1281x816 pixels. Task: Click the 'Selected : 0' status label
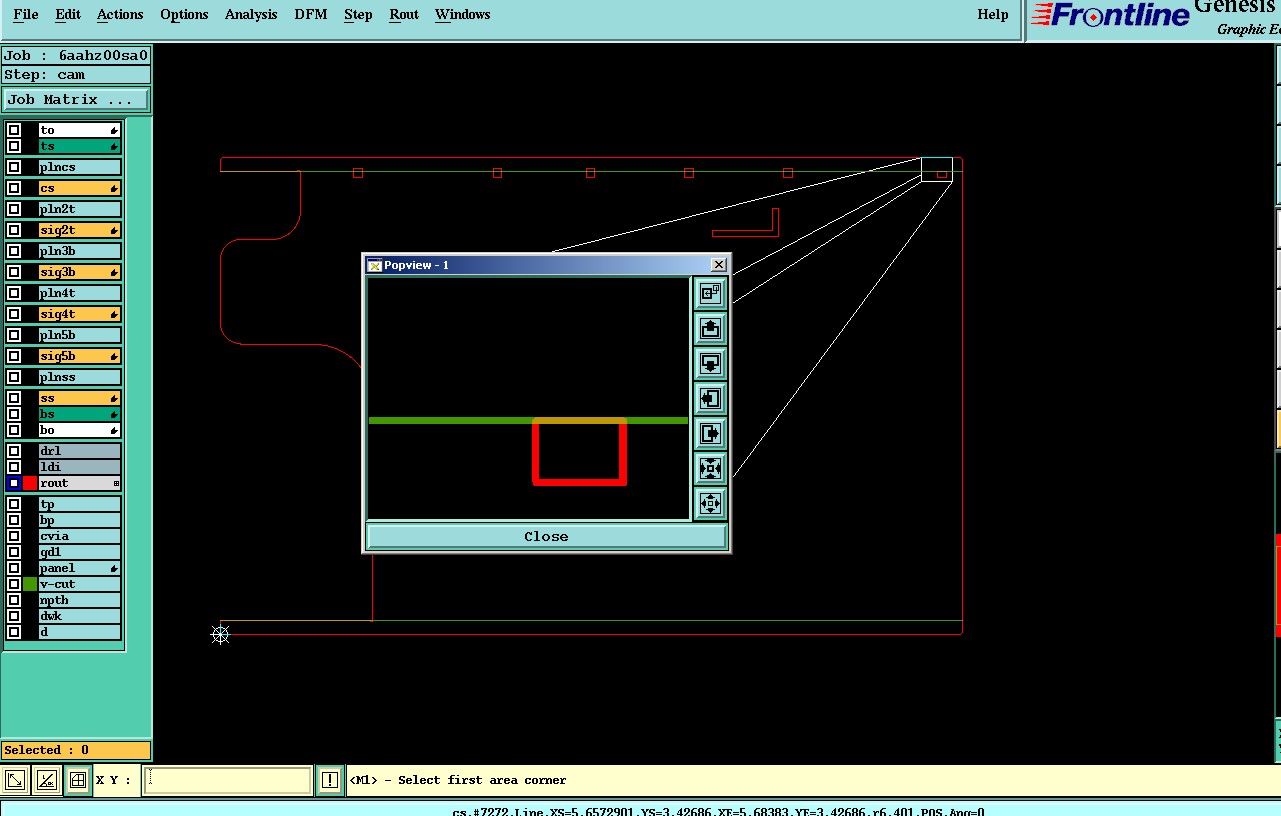click(76, 750)
